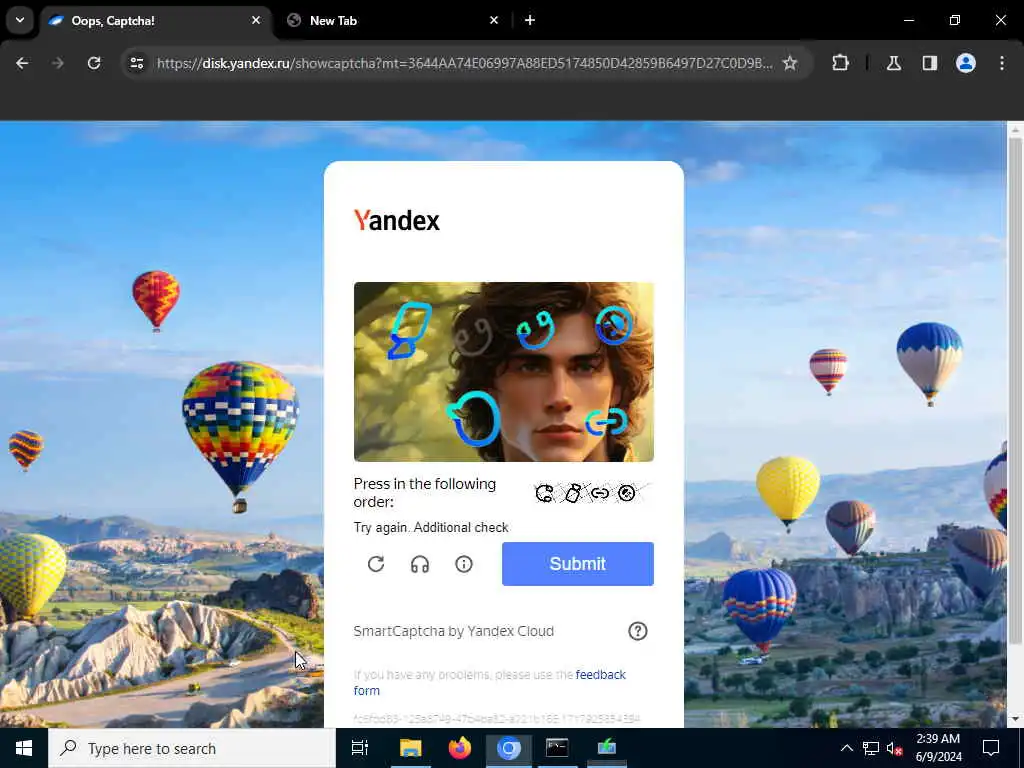The height and width of the screenshot is (768, 1024).
Task: Click the taskbar search box
Action: pos(192,748)
